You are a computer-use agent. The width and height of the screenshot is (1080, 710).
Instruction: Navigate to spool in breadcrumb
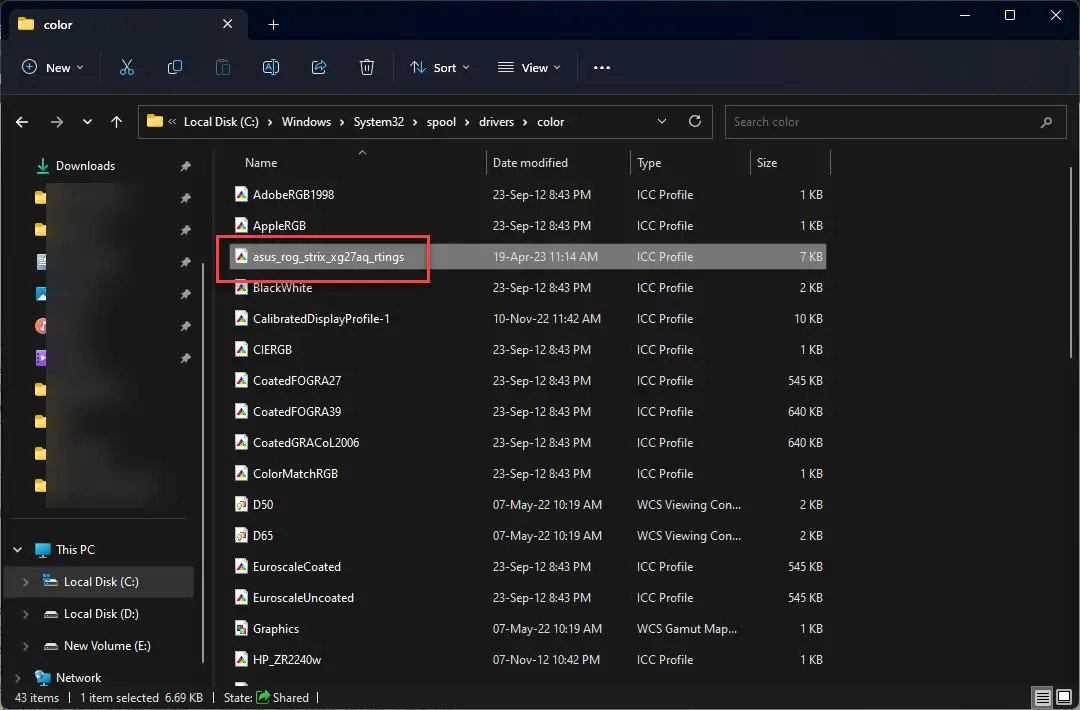coord(441,122)
